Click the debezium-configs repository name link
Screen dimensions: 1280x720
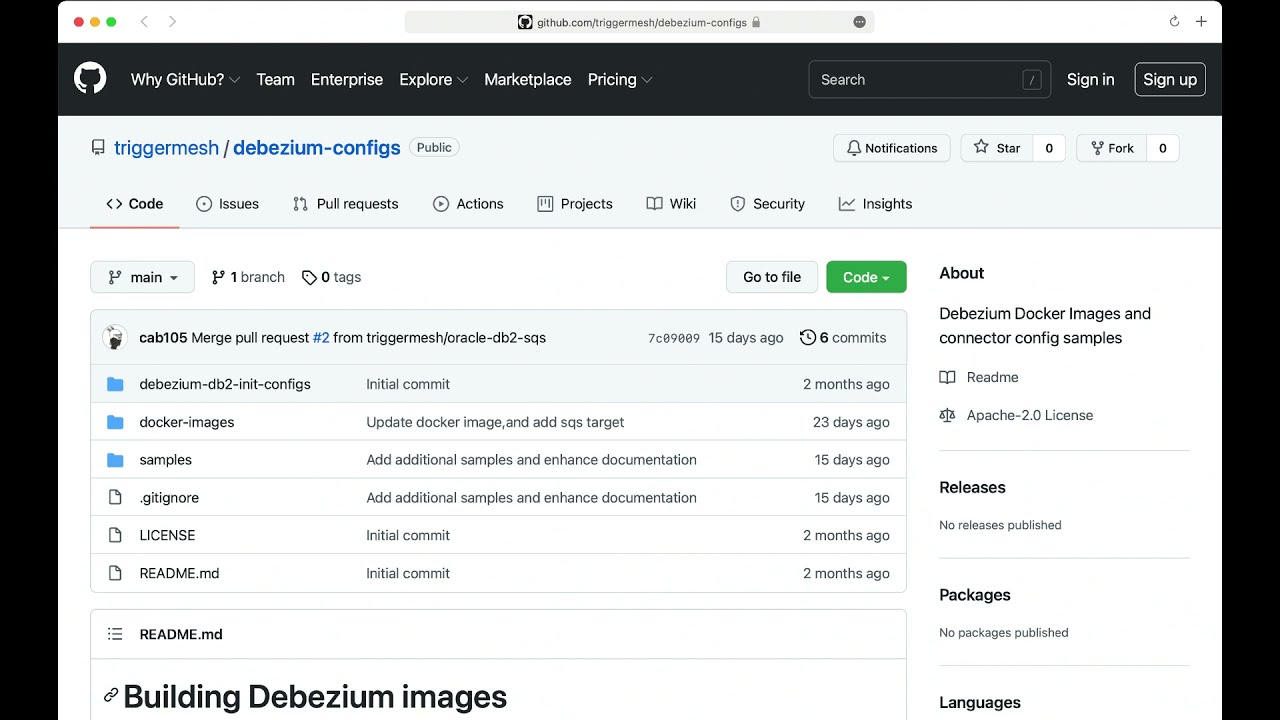317,148
